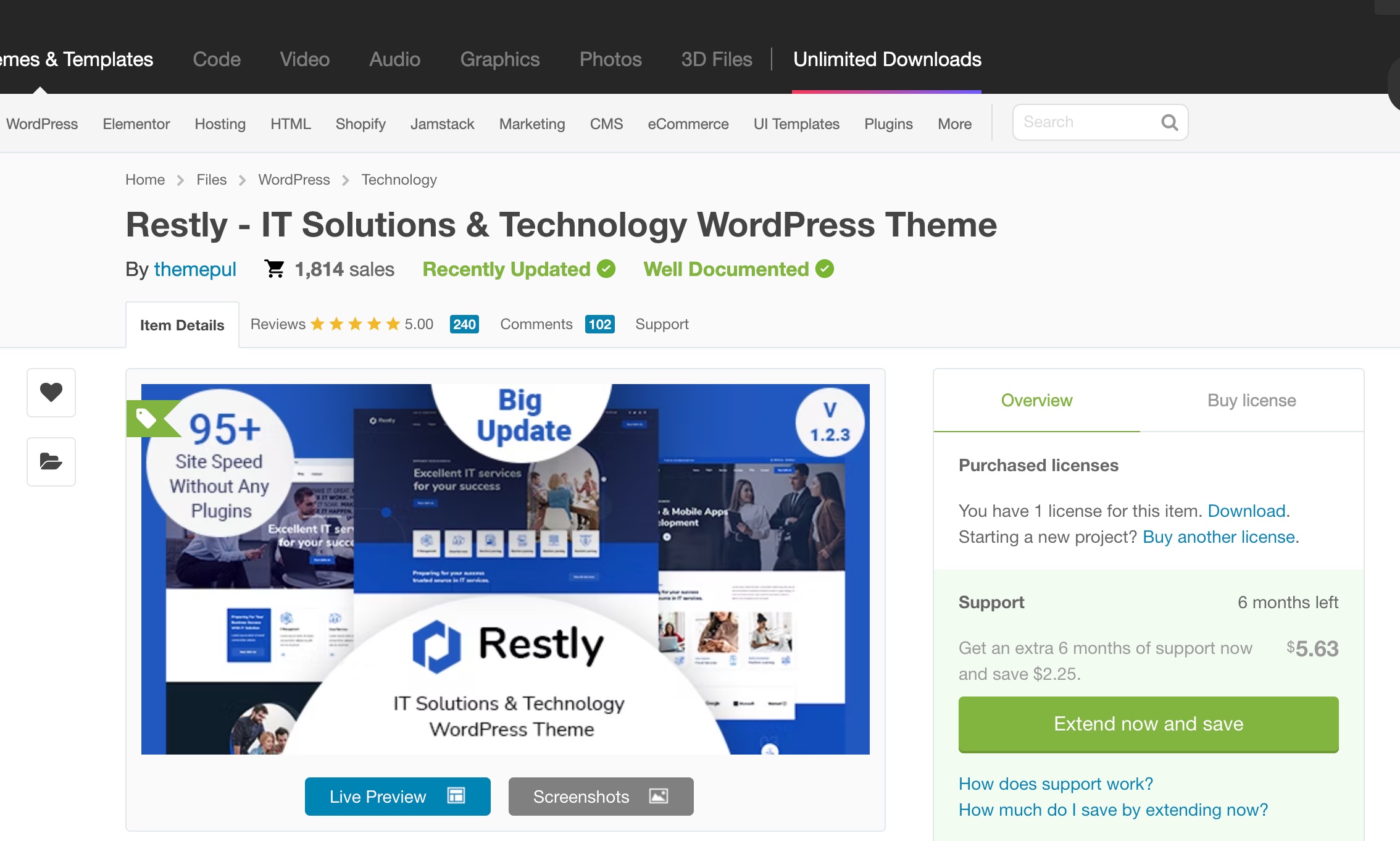
Task: Click the Recently Updated checkmark badge
Action: click(x=606, y=269)
